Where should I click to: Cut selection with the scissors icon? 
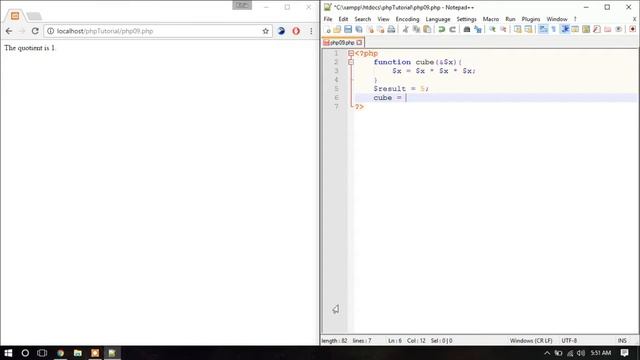405,29
